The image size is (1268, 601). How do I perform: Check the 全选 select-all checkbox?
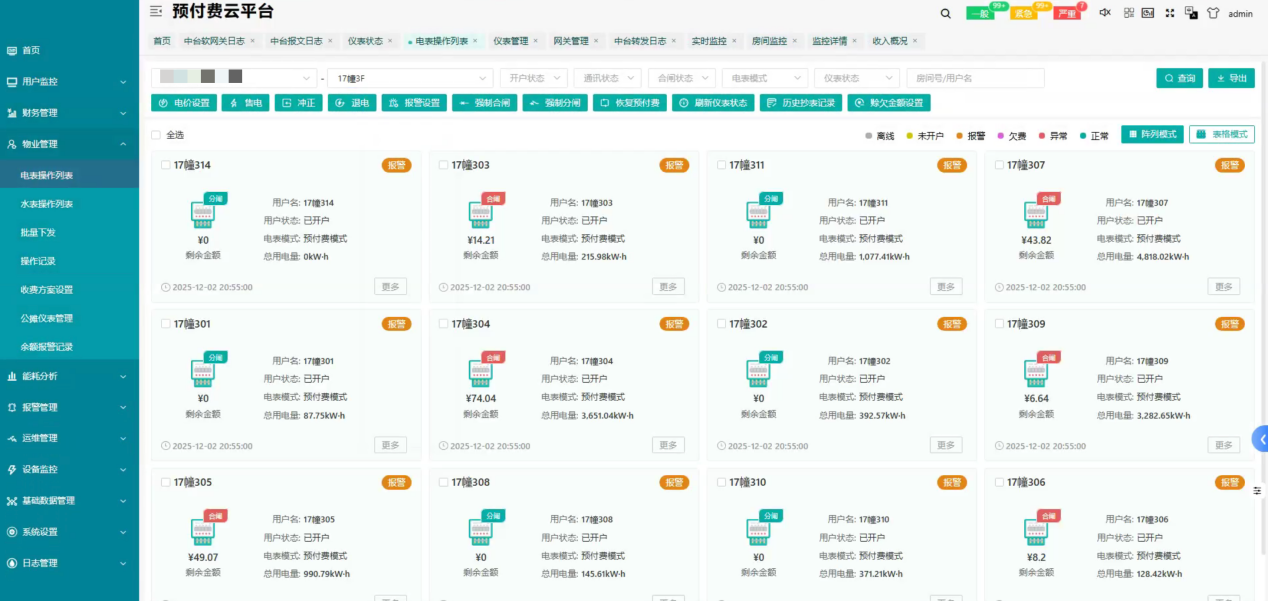156,135
